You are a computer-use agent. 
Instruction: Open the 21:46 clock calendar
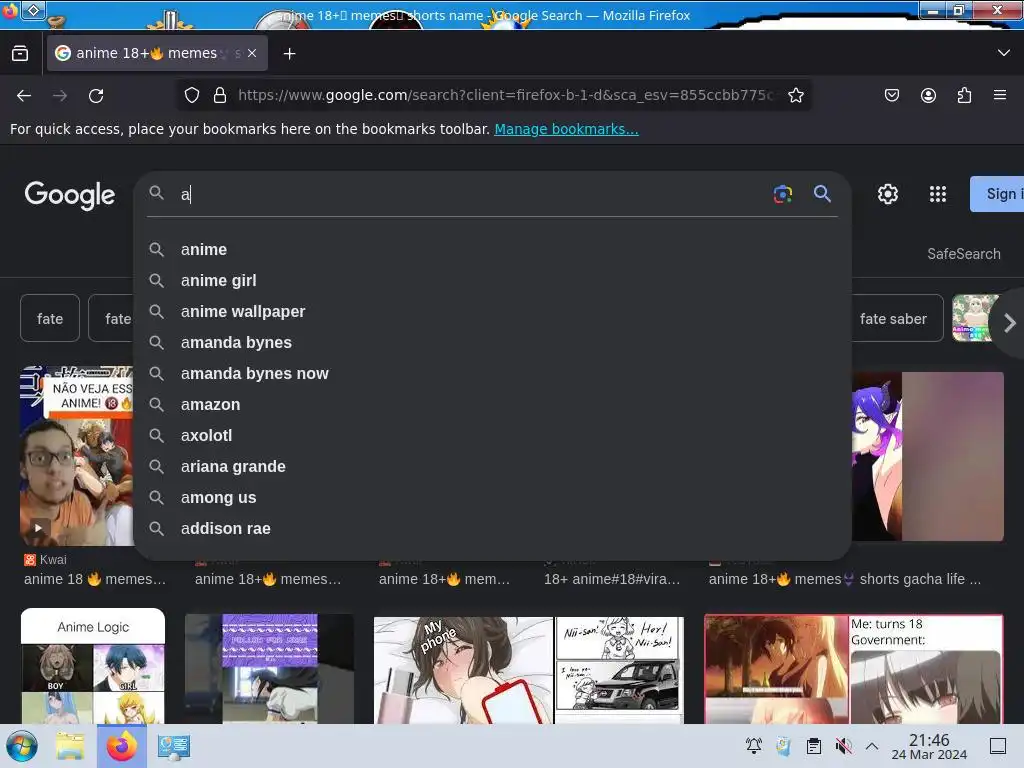click(929, 746)
